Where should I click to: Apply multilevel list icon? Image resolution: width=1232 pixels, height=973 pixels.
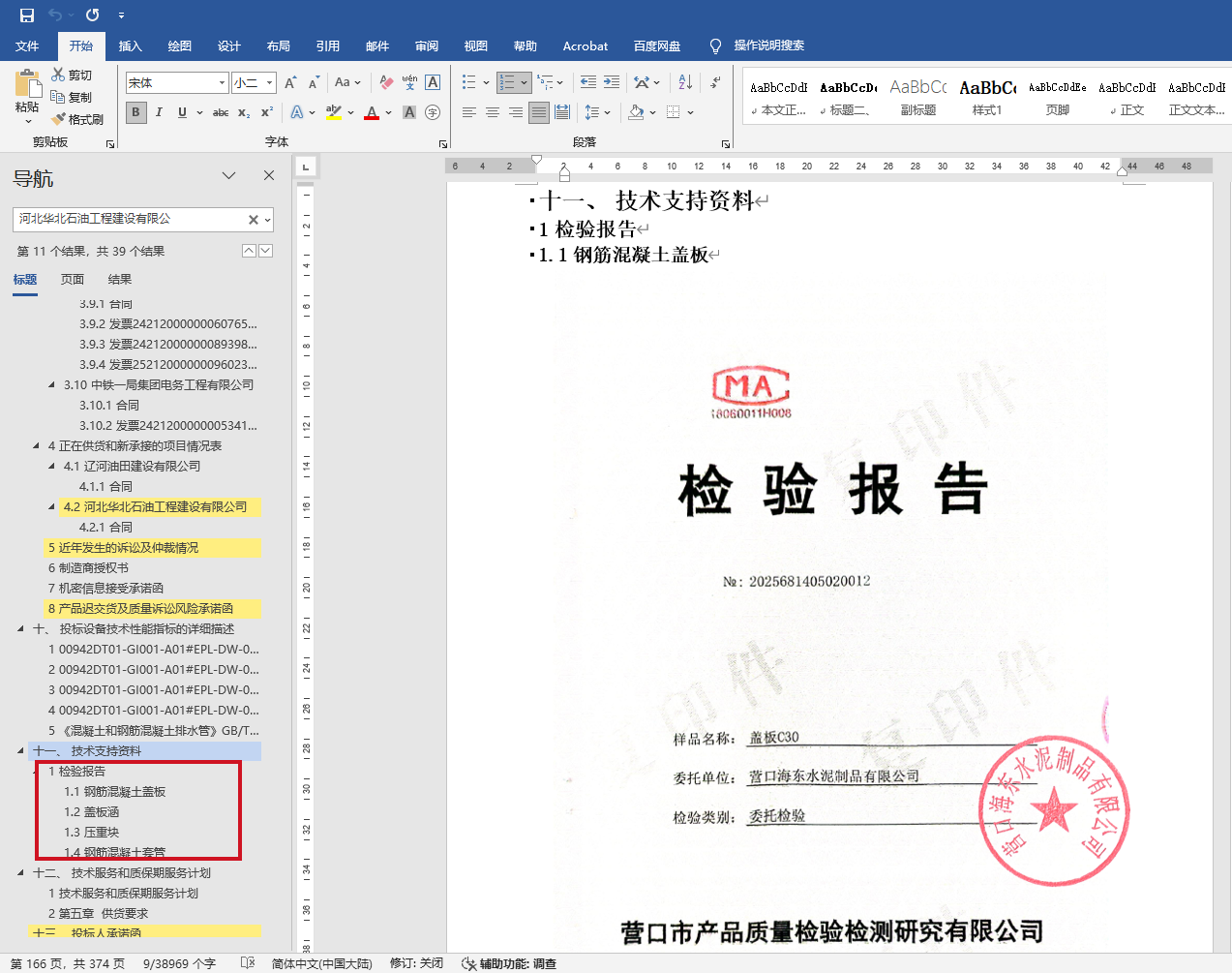pyautogui.click(x=546, y=83)
